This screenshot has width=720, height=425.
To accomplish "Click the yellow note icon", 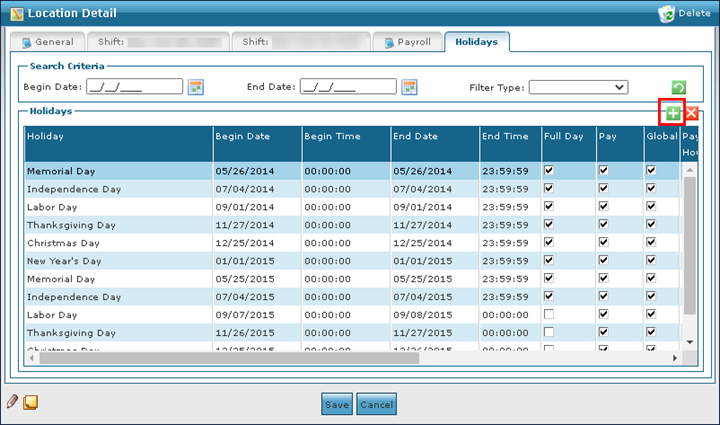I will pyautogui.click(x=31, y=402).
